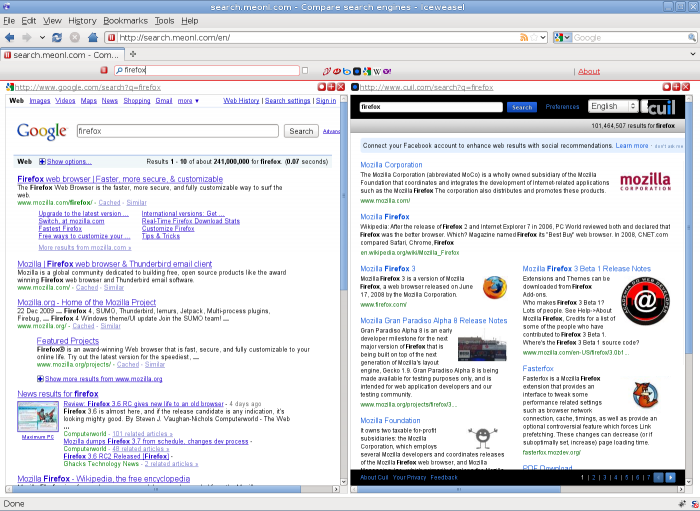700x511 pixels.
Task: Go back with the browser Back arrow
Action: [x=9, y=37]
